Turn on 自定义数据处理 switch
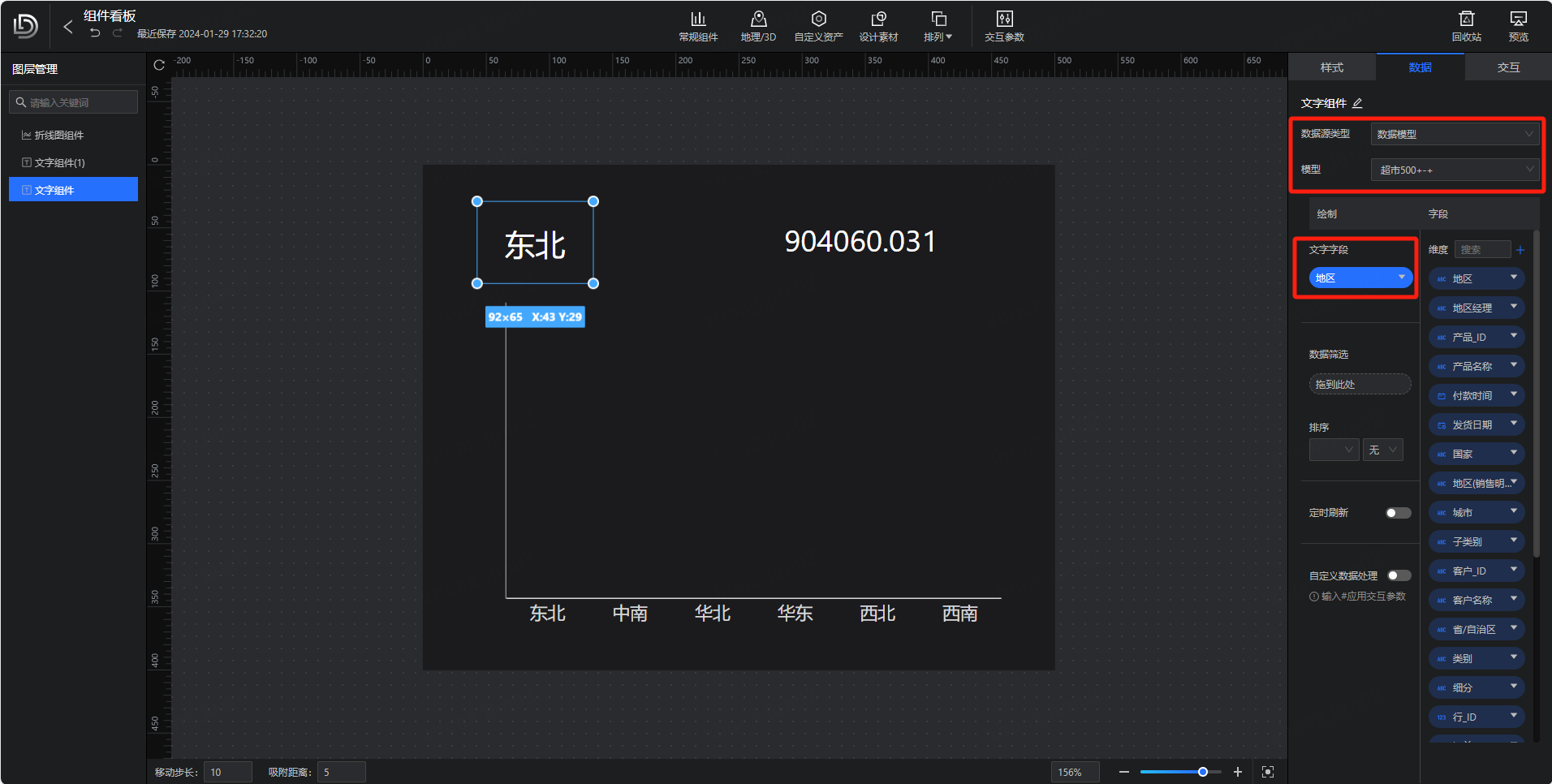The image size is (1552, 784). (x=1398, y=575)
